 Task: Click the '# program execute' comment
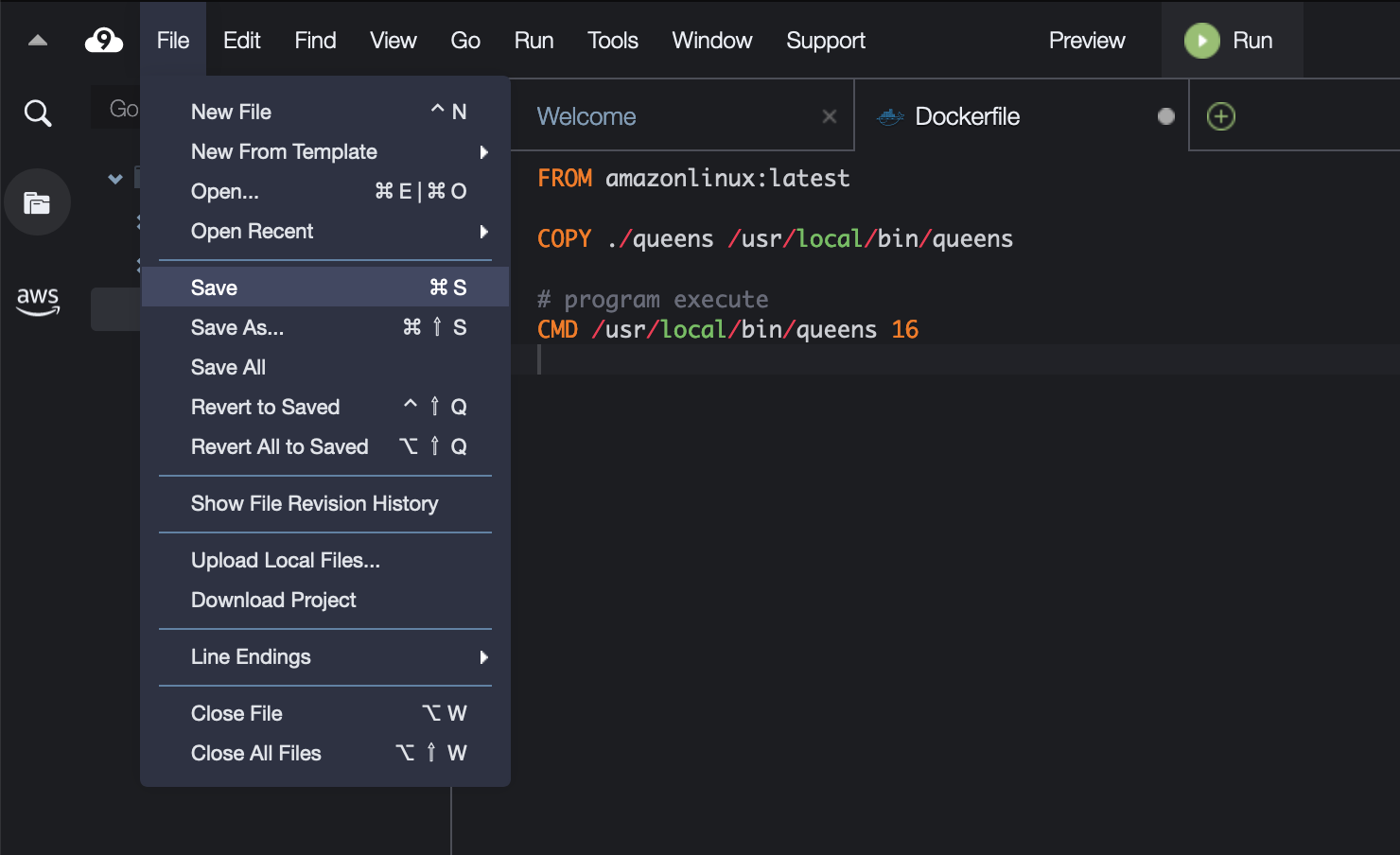pyautogui.click(x=653, y=299)
